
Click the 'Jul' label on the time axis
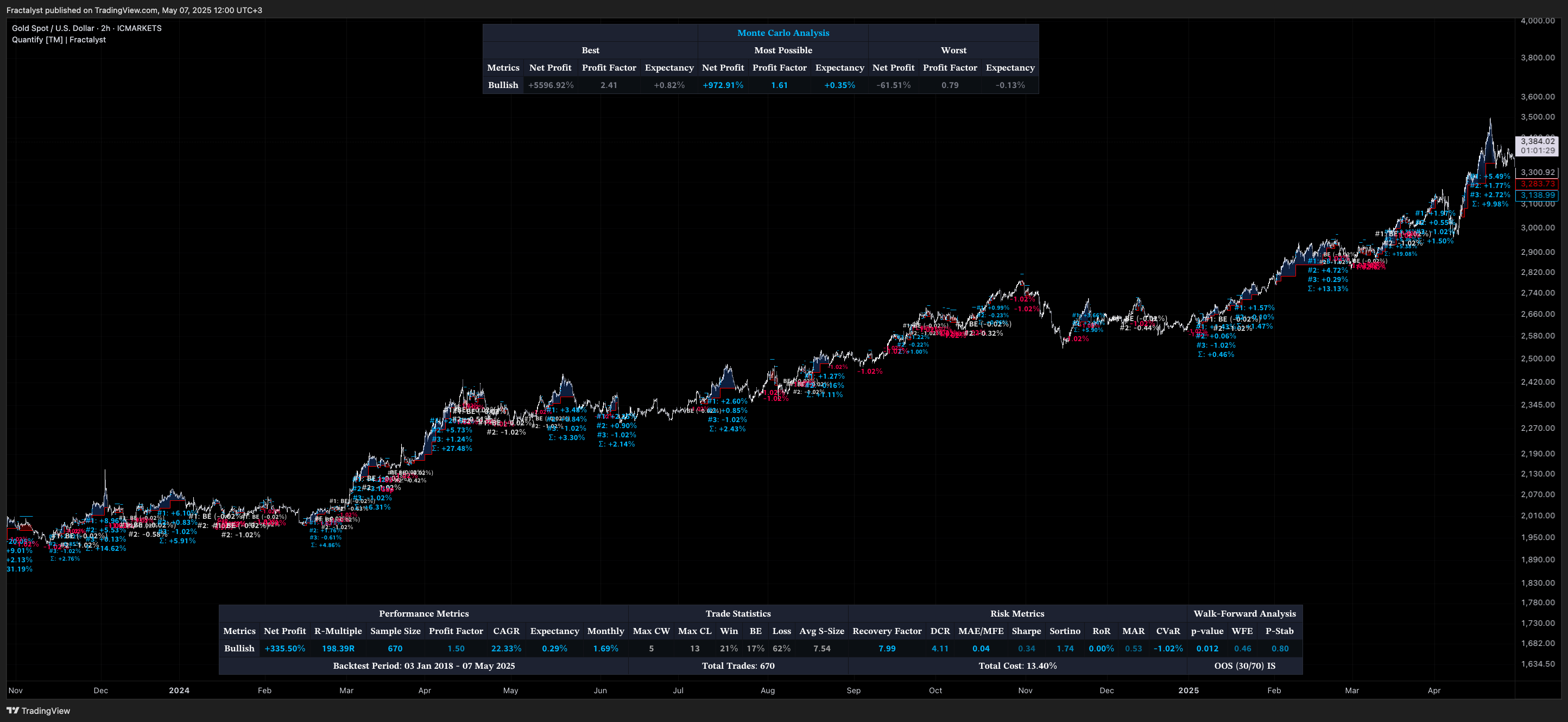pos(678,690)
